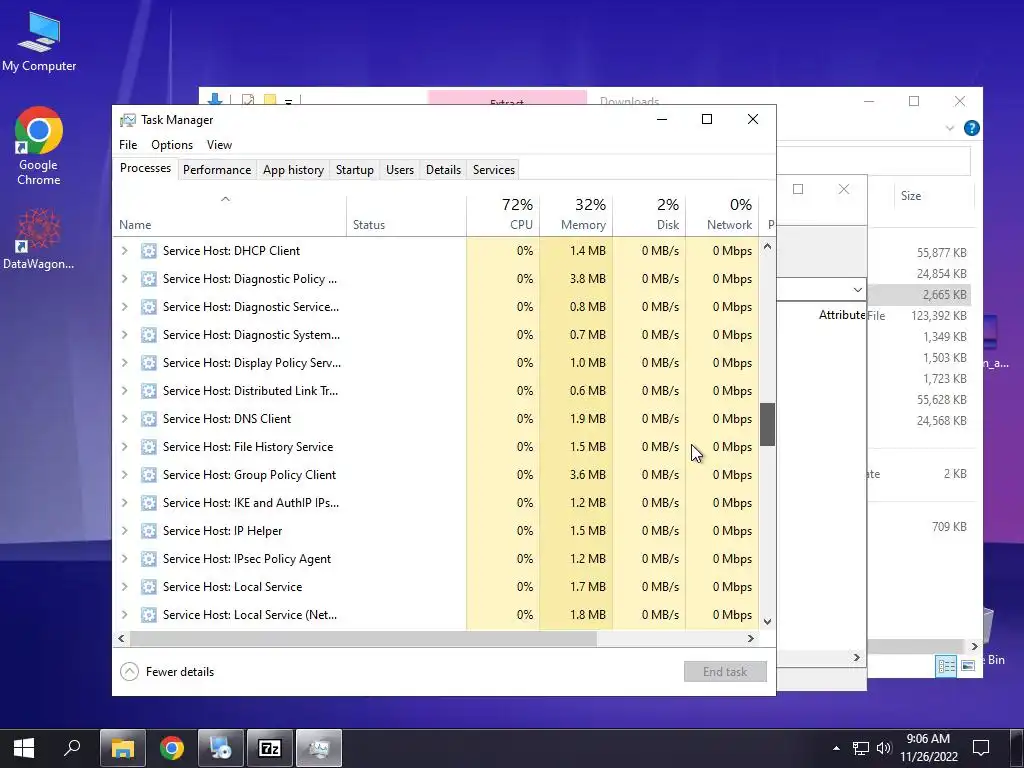Screen dimensions: 1024x768
Task: Select the 123,392 KB file row in Explorer
Action: tap(920, 315)
